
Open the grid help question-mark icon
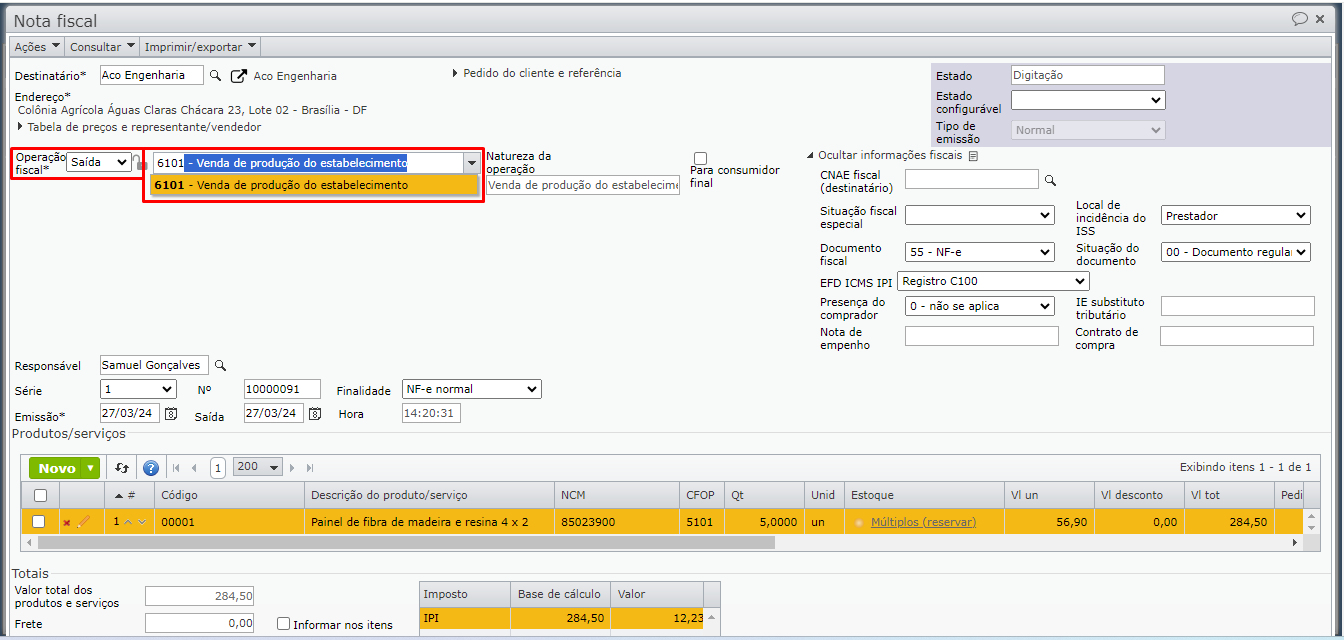pyautogui.click(x=151, y=468)
